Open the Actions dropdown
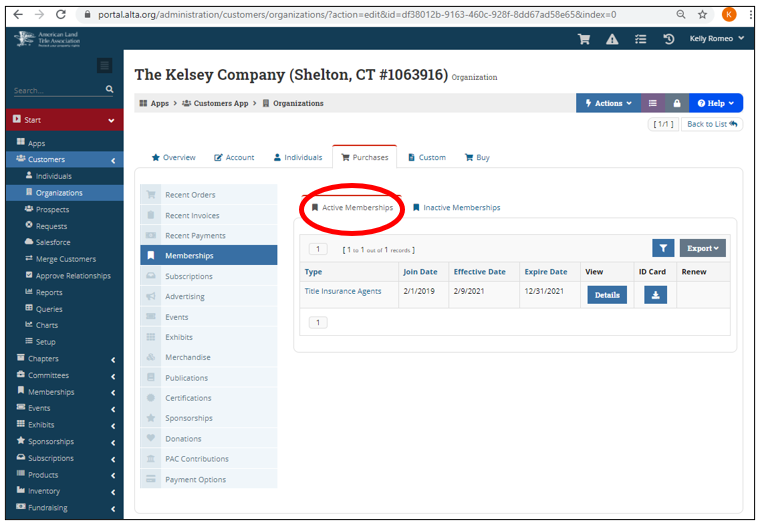This screenshot has width=760, height=526. [x=608, y=103]
